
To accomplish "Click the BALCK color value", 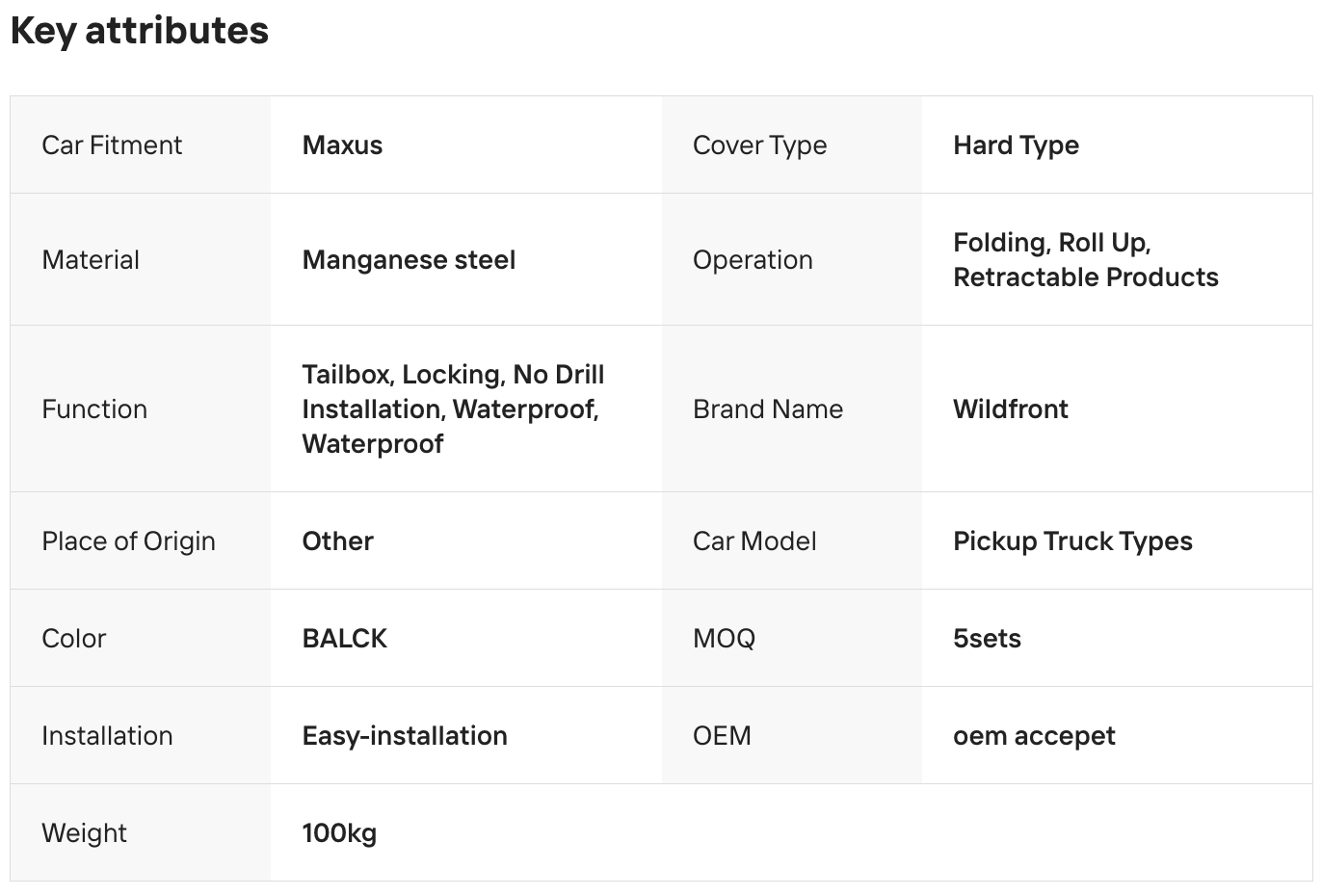I will coord(344,639).
